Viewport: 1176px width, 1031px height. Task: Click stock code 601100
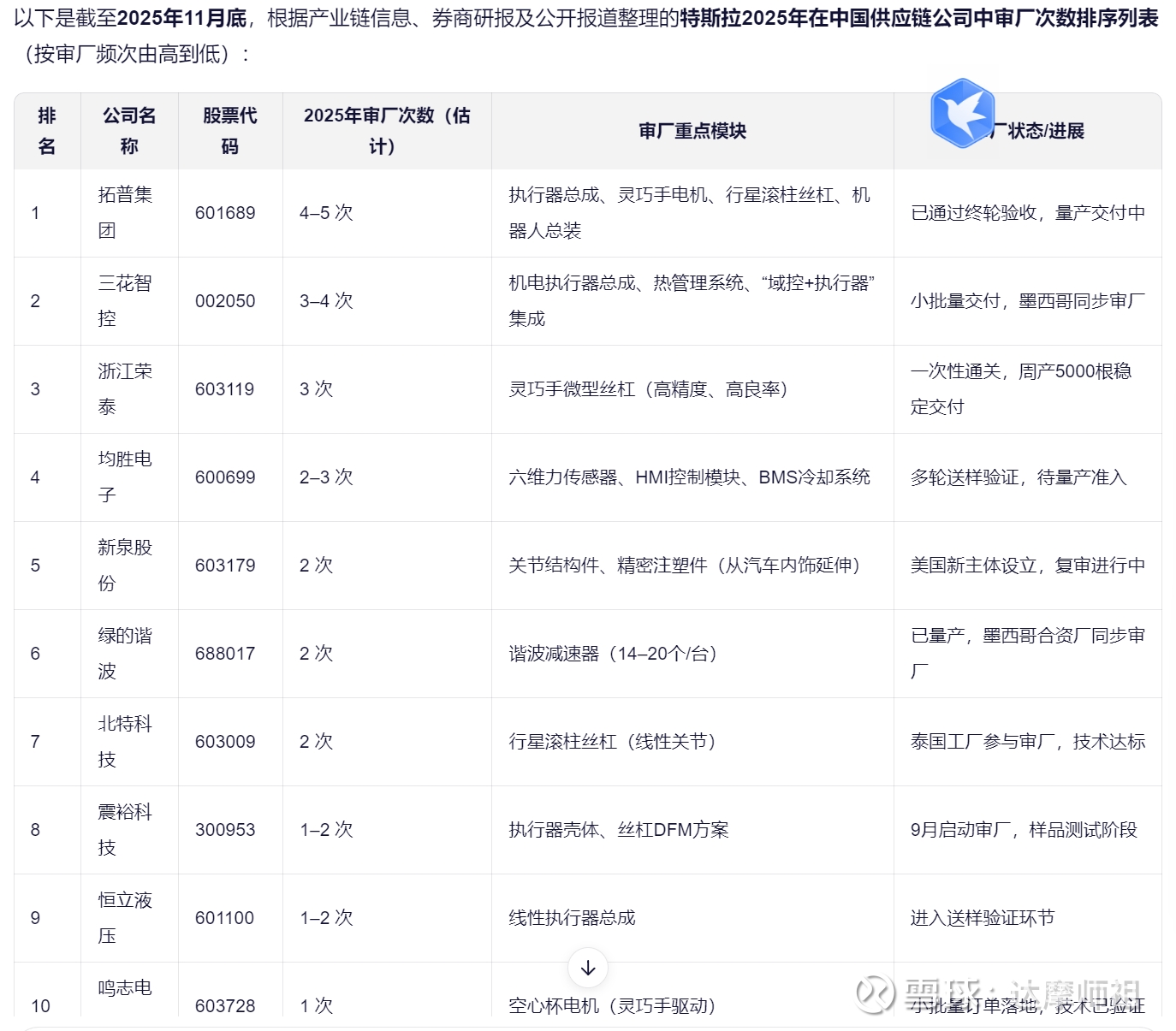(225, 918)
